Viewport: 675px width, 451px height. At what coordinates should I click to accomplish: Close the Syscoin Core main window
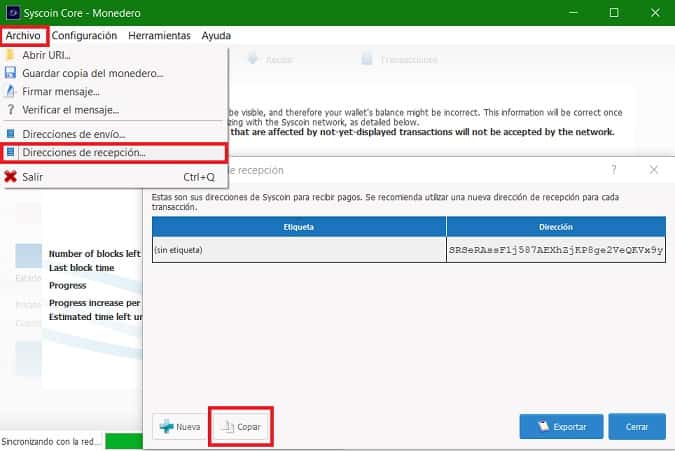coord(655,13)
